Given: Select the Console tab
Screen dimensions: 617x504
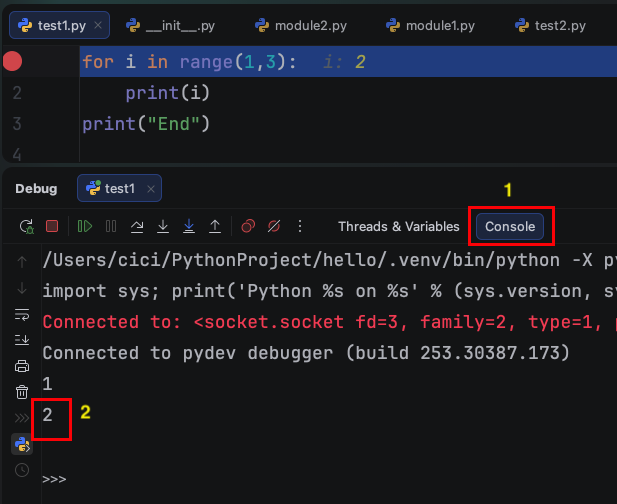Looking at the screenshot, I should pyautogui.click(x=510, y=227).
